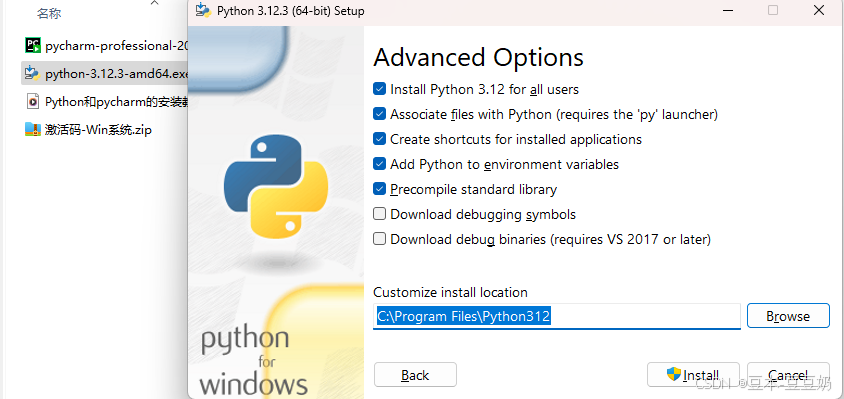Click the zip archive icon for 激活码-Win系统
Image resolution: width=844 pixels, height=399 pixels.
pos(33,129)
